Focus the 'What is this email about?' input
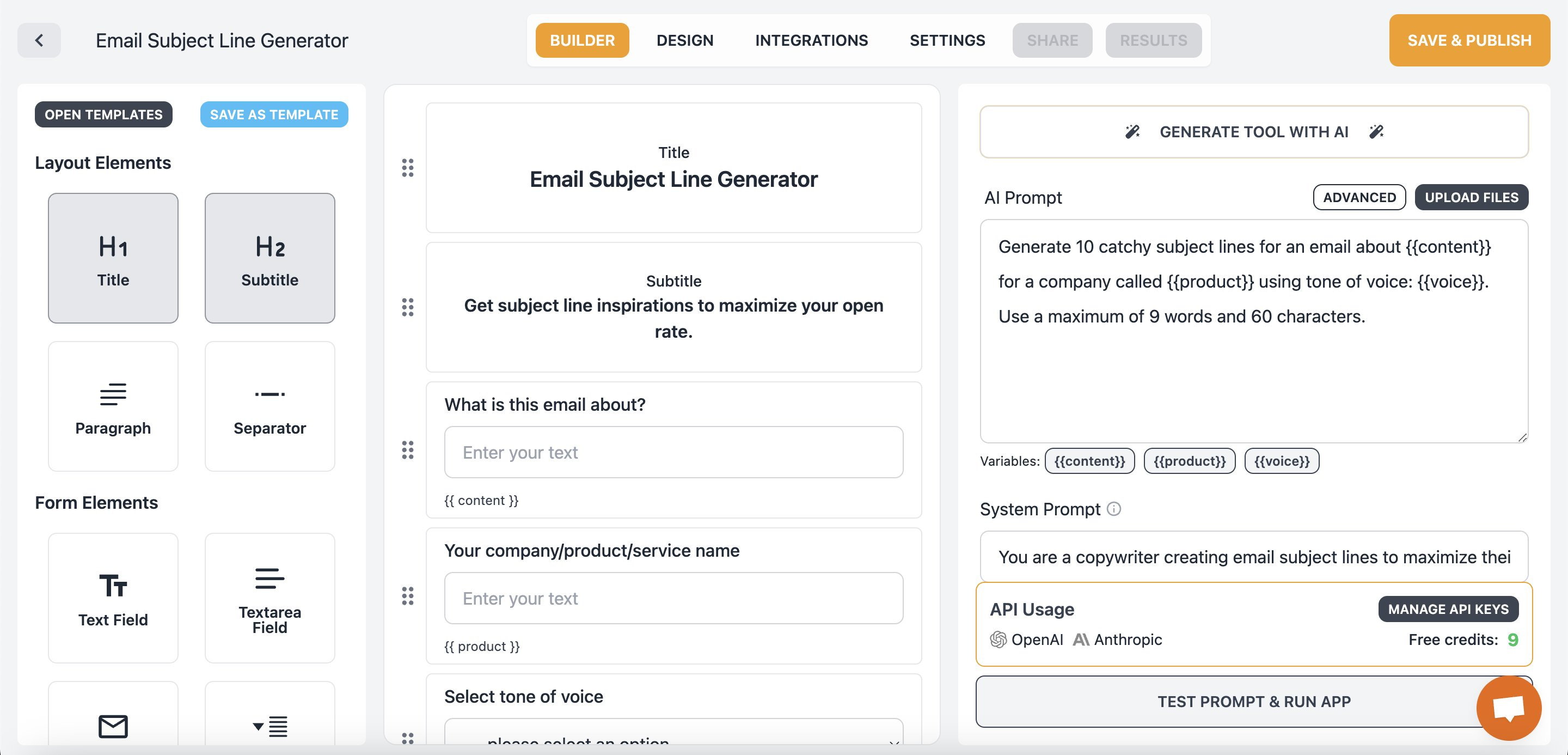Viewport: 1568px width, 755px height. click(x=674, y=452)
